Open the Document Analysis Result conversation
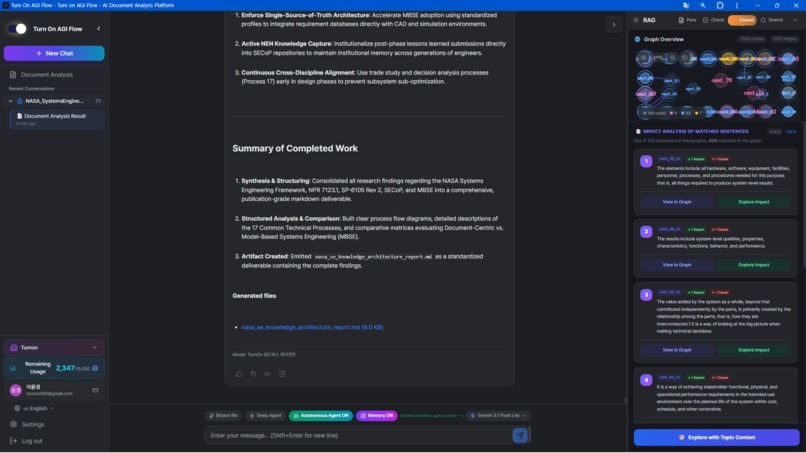 [x=57, y=119]
